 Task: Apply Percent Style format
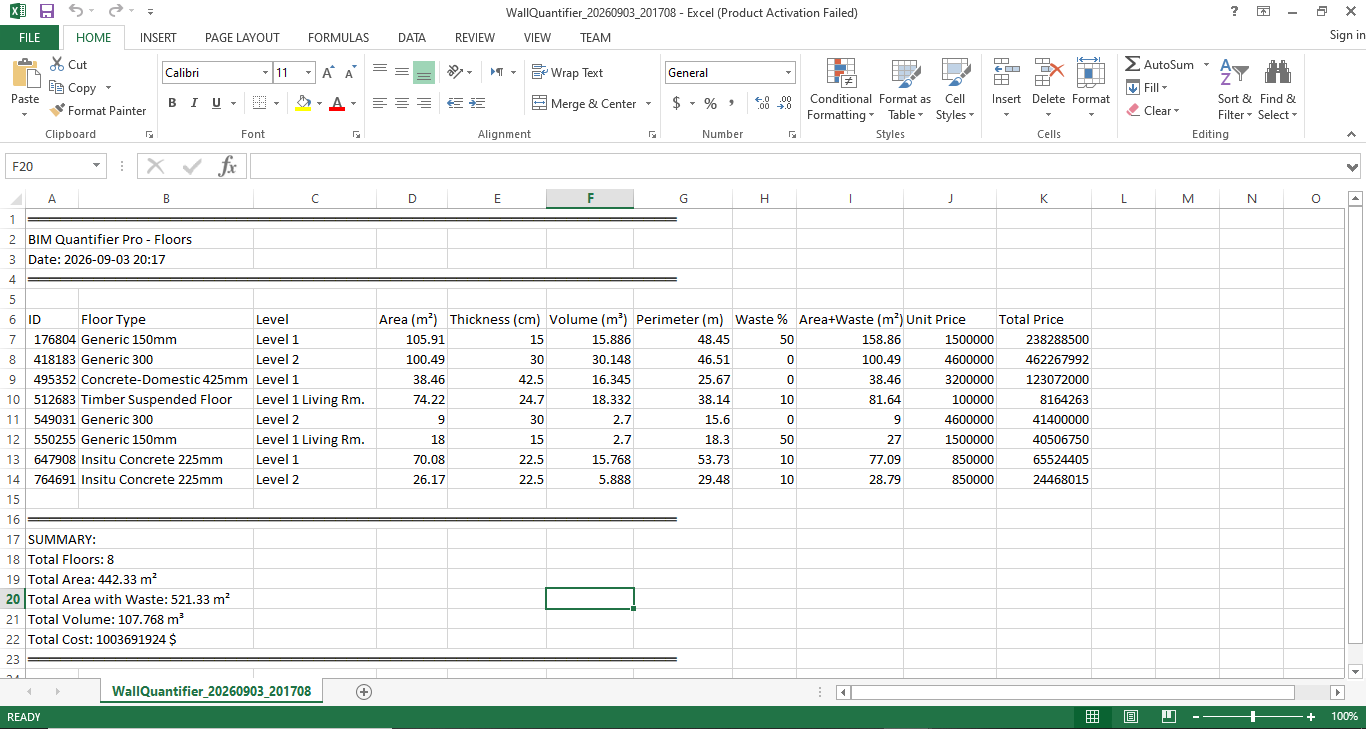click(710, 103)
